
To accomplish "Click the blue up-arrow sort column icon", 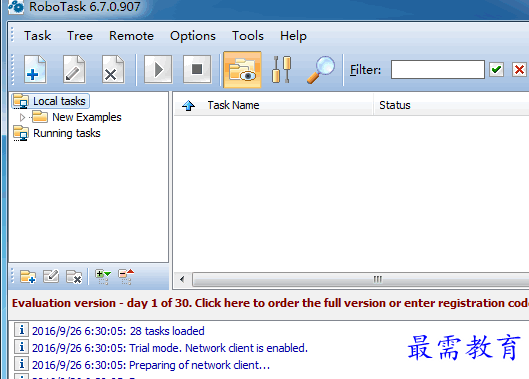I will 188,105.
